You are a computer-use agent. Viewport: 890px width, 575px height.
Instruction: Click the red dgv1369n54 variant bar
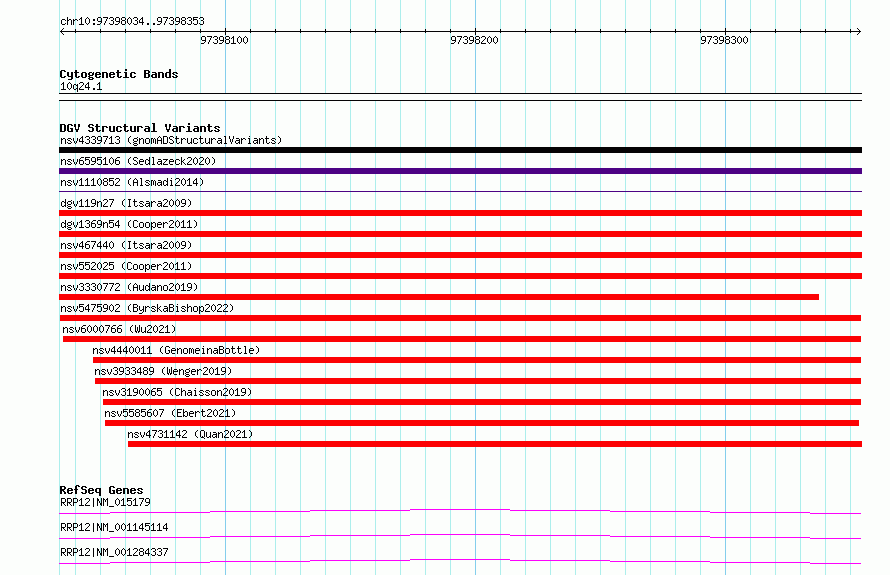[460, 234]
